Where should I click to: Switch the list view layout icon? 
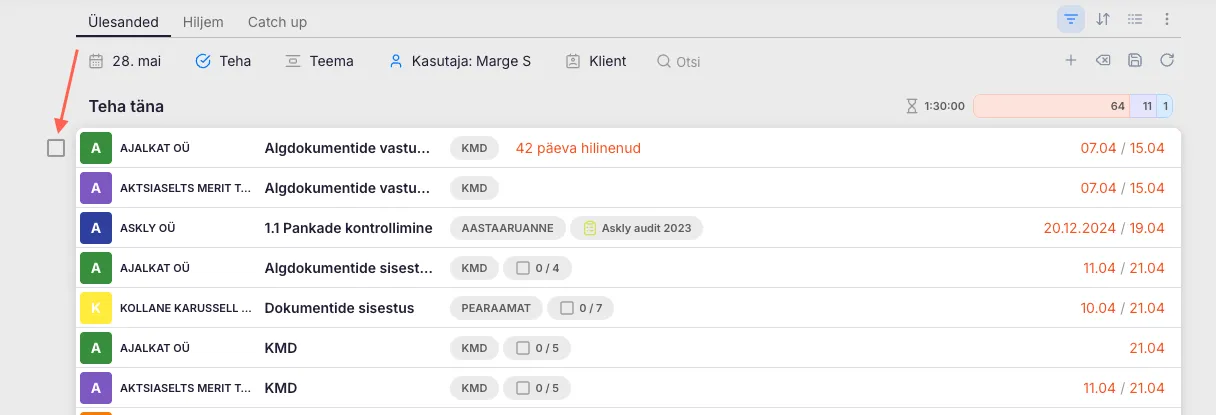(x=1135, y=19)
